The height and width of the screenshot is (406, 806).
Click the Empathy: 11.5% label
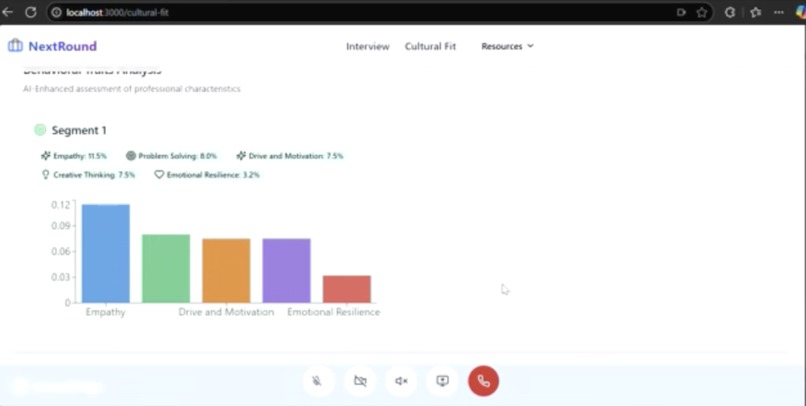[80, 156]
